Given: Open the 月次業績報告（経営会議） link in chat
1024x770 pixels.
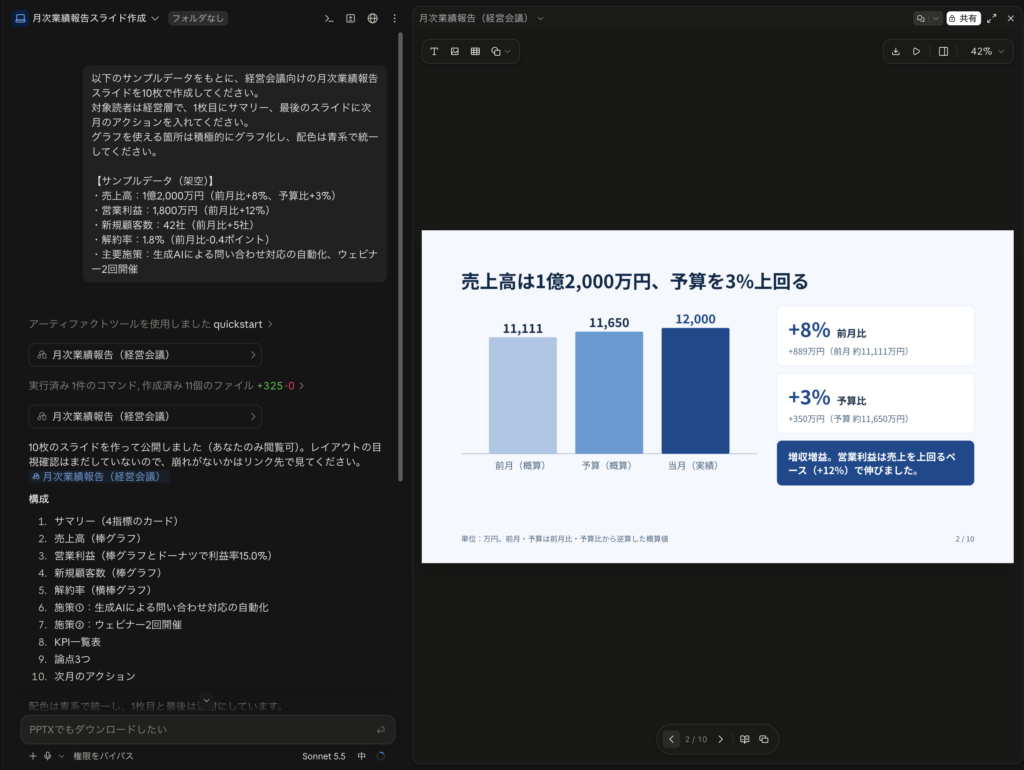Looking at the screenshot, I should (x=99, y=477).
